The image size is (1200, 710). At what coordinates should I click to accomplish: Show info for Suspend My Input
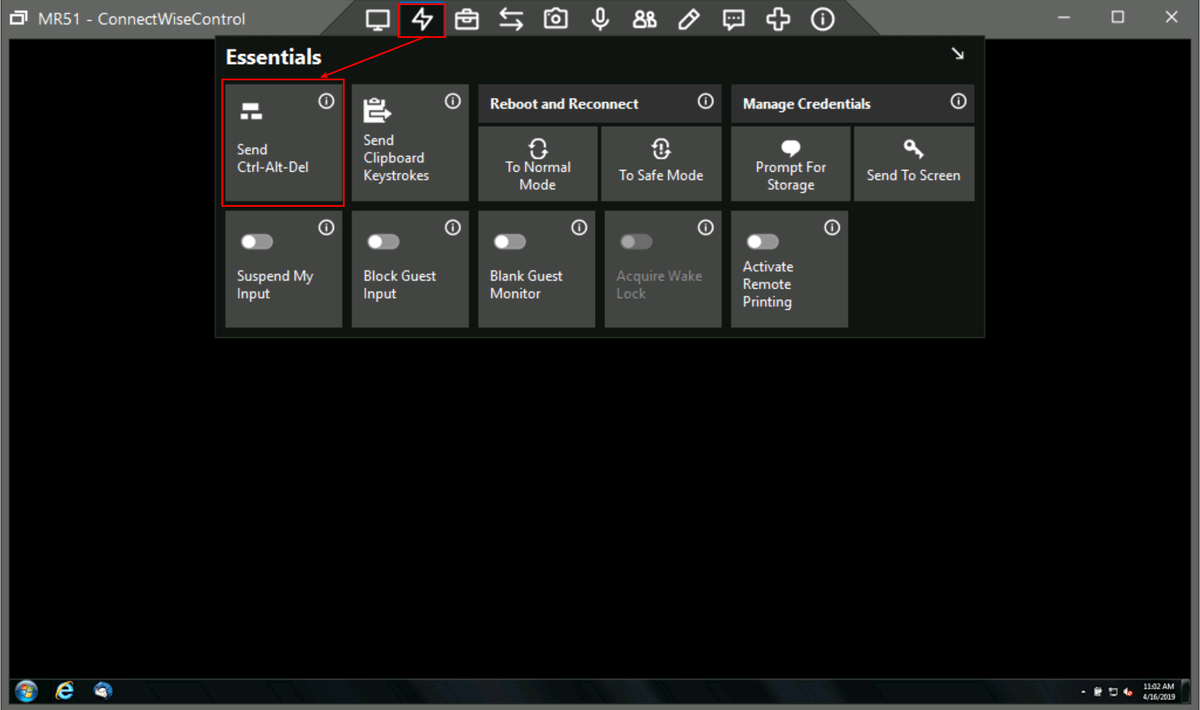(x=326, y=228)
